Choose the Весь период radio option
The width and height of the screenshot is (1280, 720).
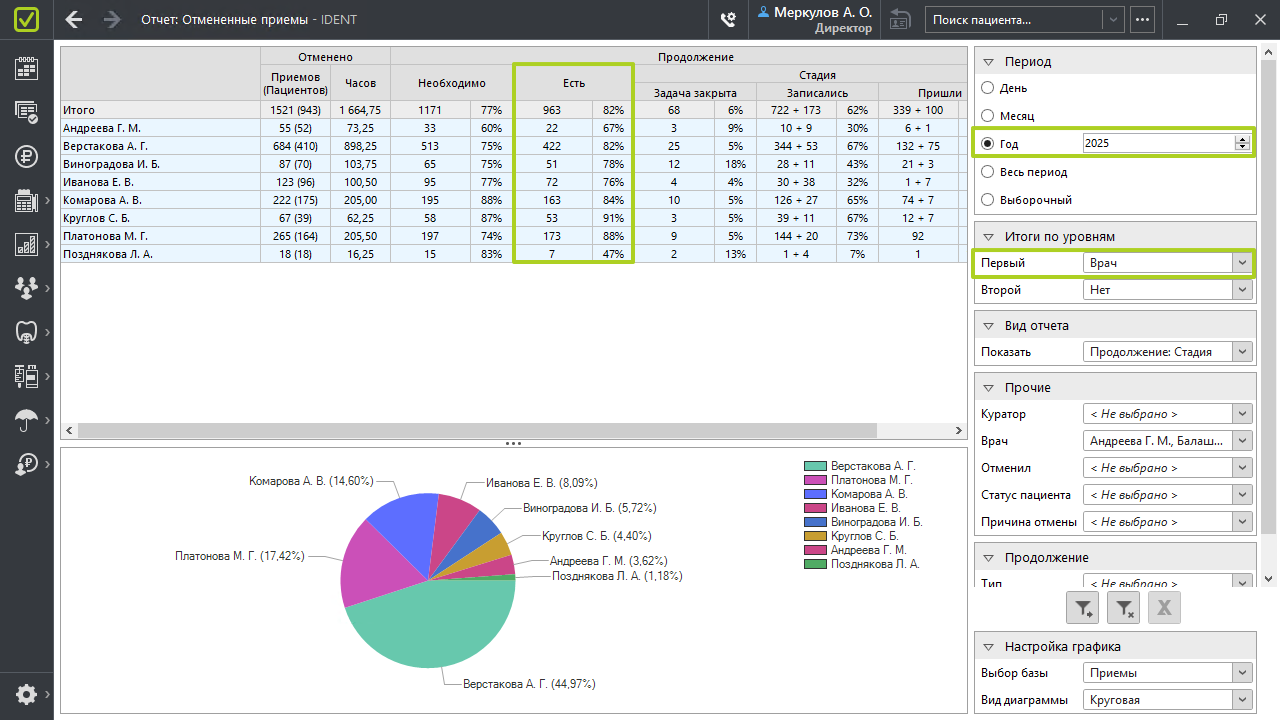coord(988,172)
